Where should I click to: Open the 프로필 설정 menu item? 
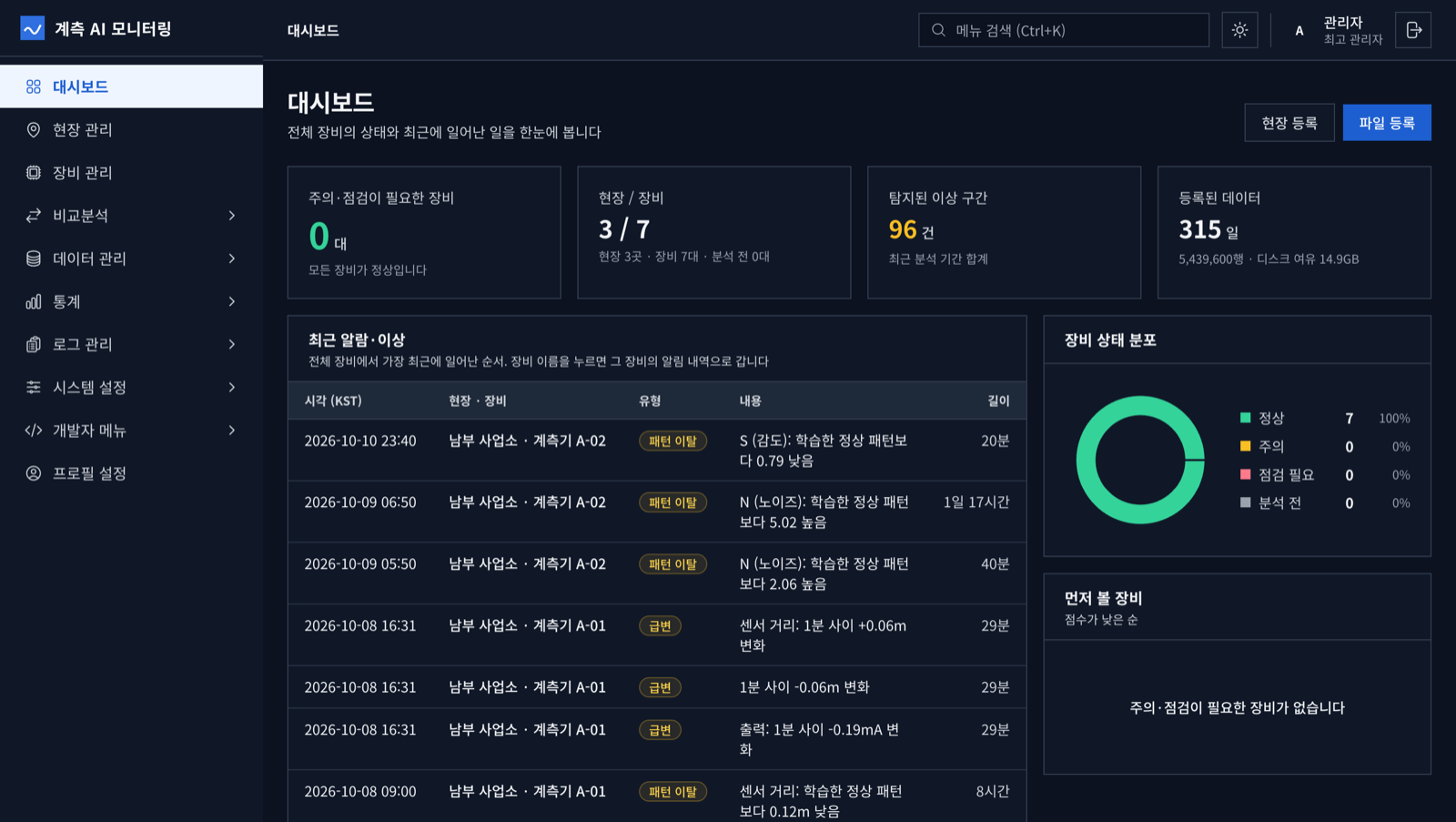pyautogui.click(x=131, y=473)
